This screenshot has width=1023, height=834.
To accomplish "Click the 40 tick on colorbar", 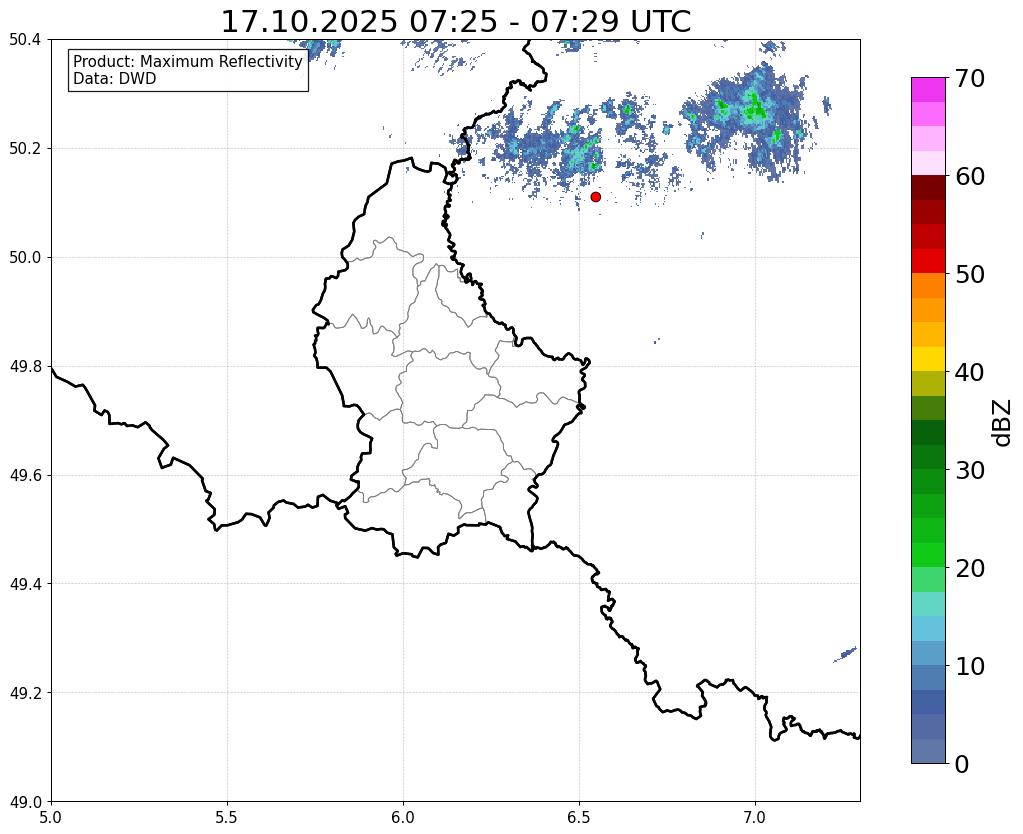I will click(970, 373).
